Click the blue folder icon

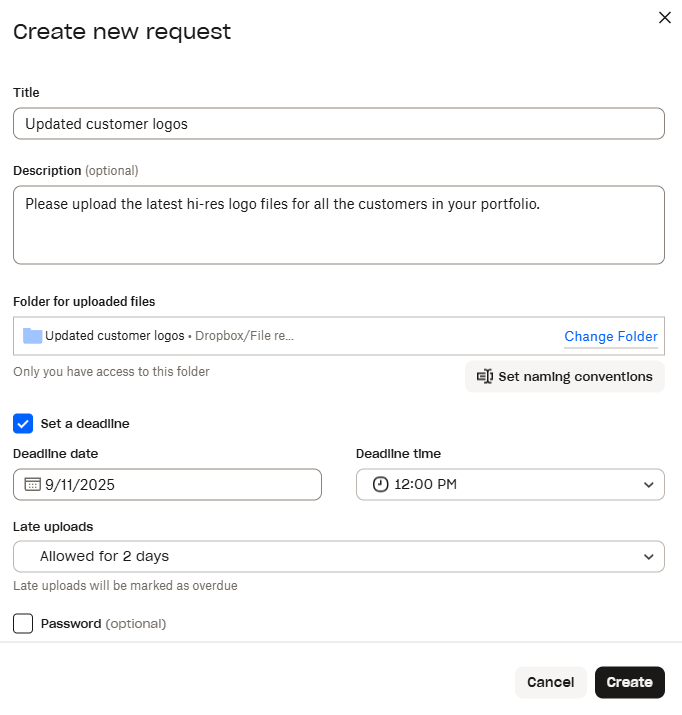click(x=32, y=336)
